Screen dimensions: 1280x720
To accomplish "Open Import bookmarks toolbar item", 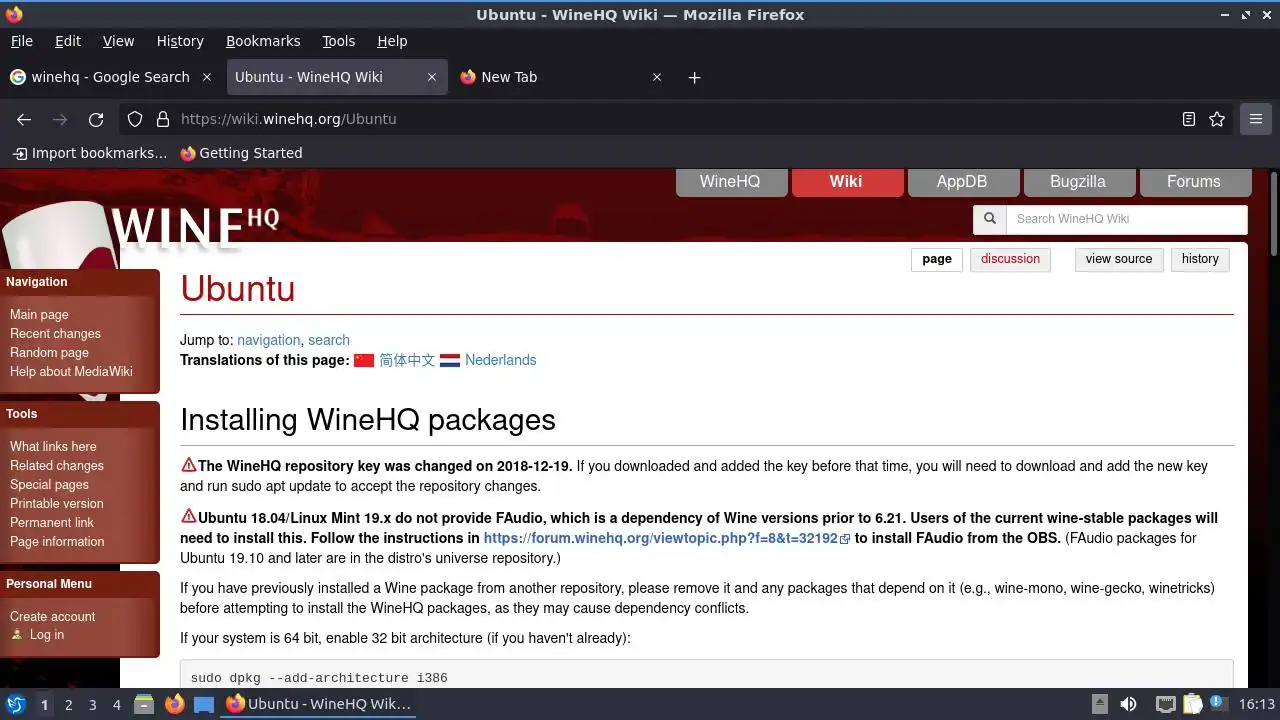I will pyautogui.click(x=90, y=153).
